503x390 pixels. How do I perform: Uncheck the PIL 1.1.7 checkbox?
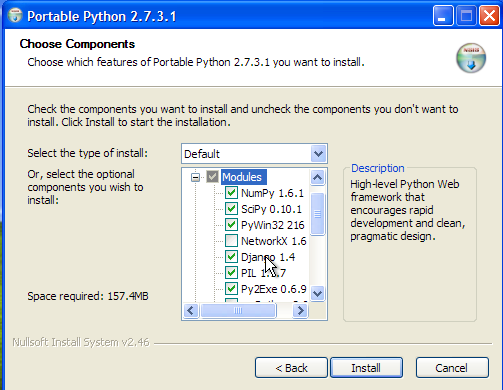(x=231, y=273)
